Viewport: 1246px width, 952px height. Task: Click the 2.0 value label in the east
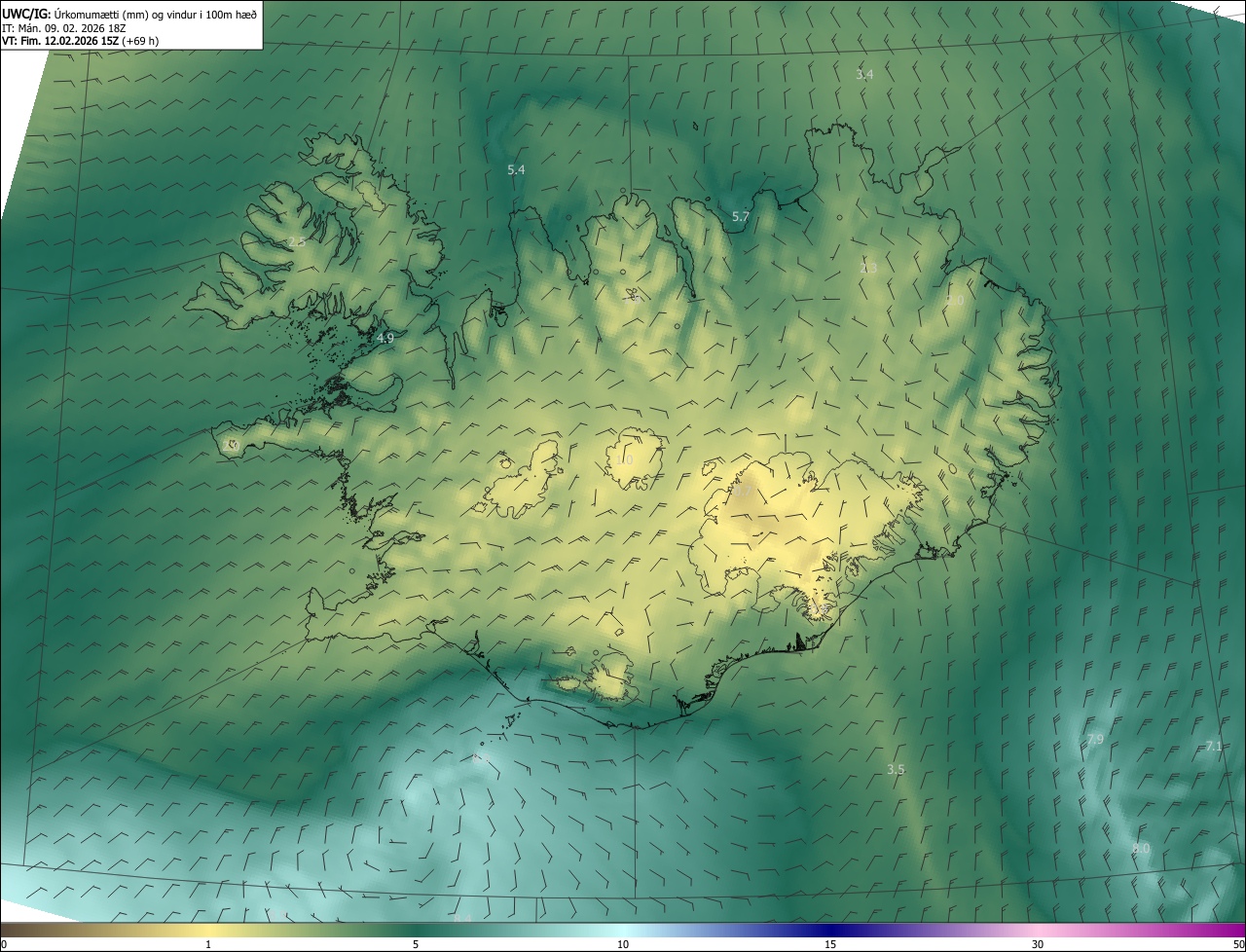(955, 302)
